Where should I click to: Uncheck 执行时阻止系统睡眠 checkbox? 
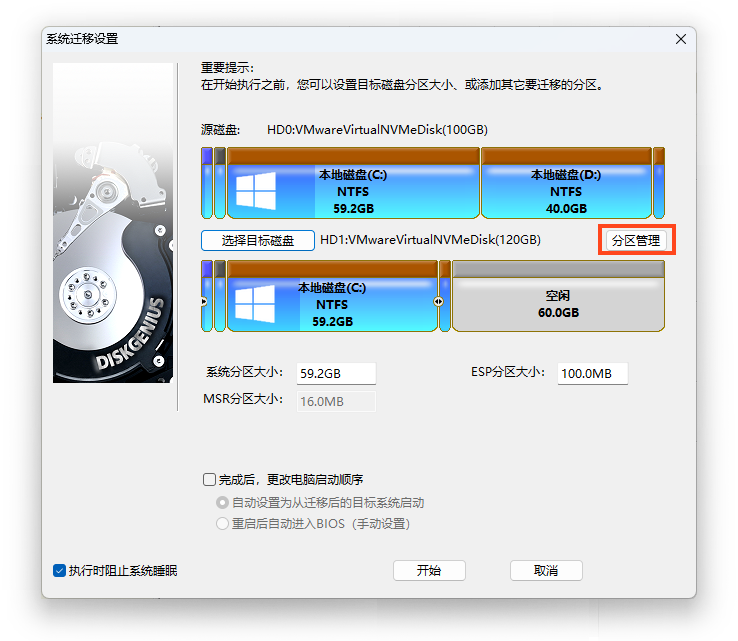tap(59, 571)
